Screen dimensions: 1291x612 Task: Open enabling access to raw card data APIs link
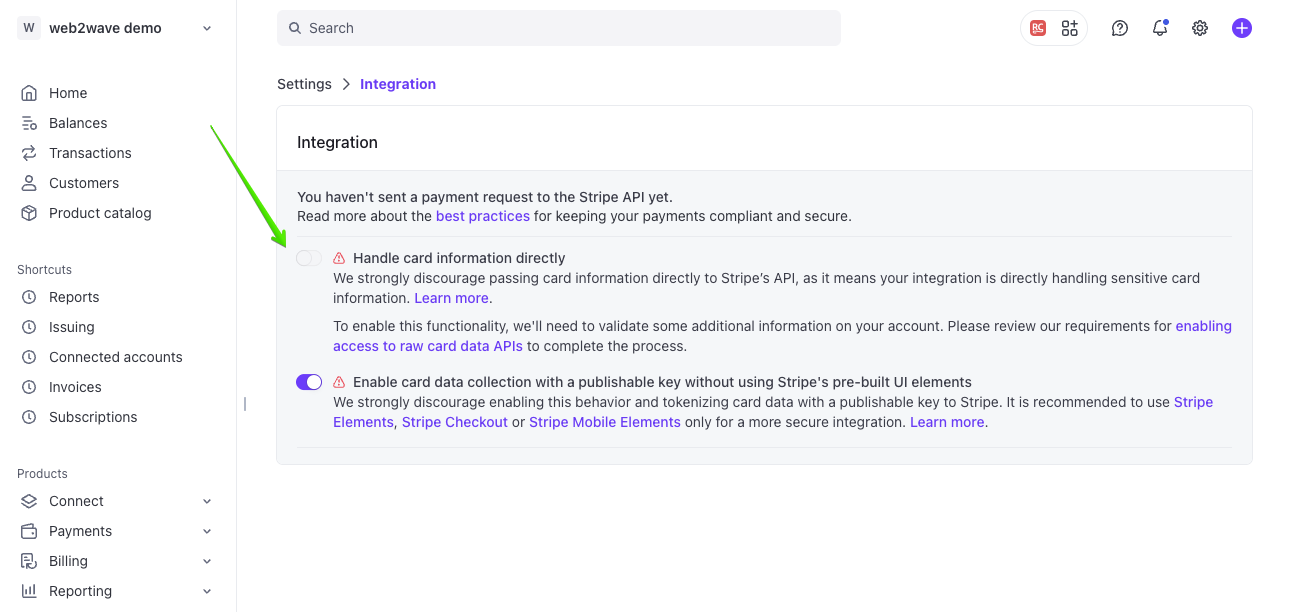coord(782,336)
